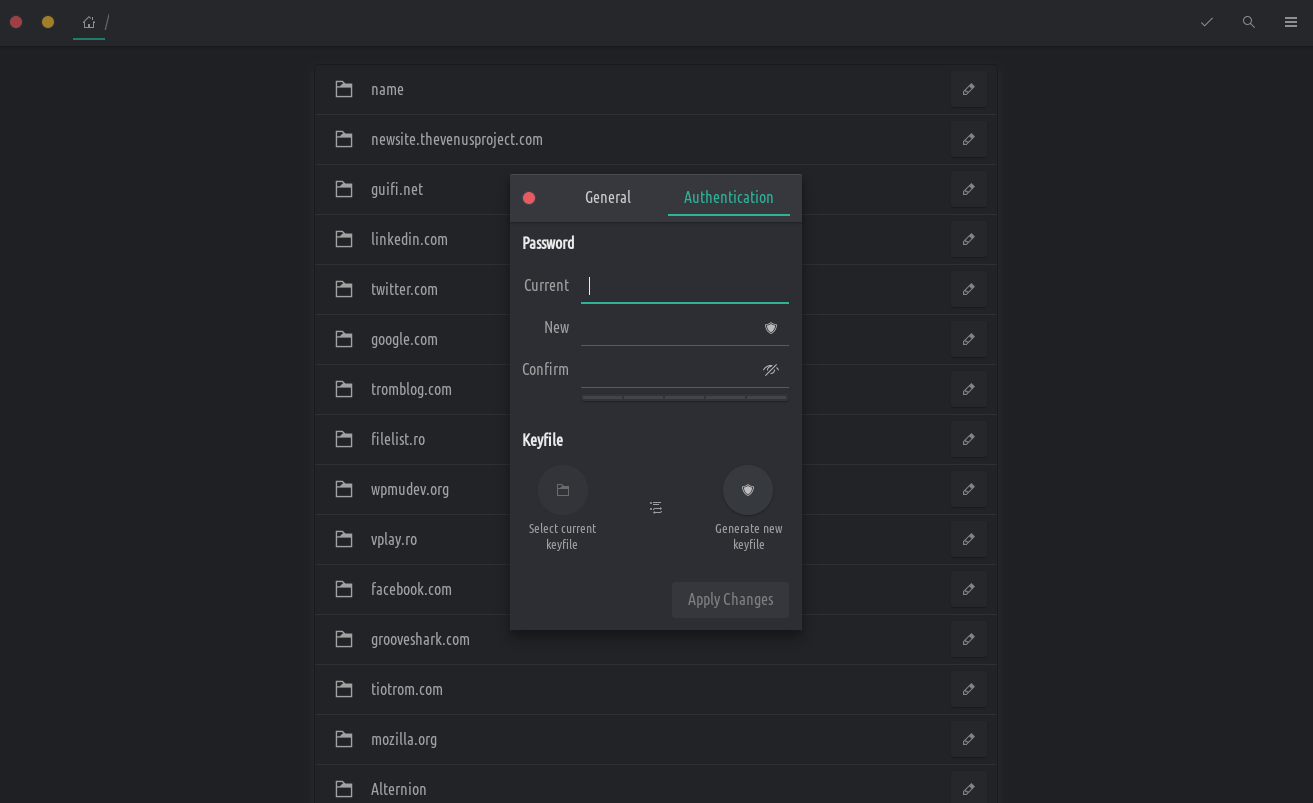Click the Apply Changes button
This screenshot has width=1313, height=803.
point(730,600)
